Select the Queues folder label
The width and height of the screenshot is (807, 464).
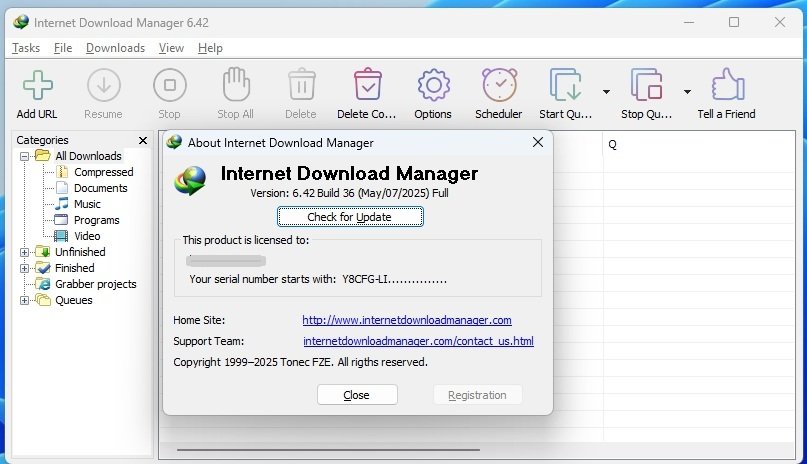[x=74, y=300]
